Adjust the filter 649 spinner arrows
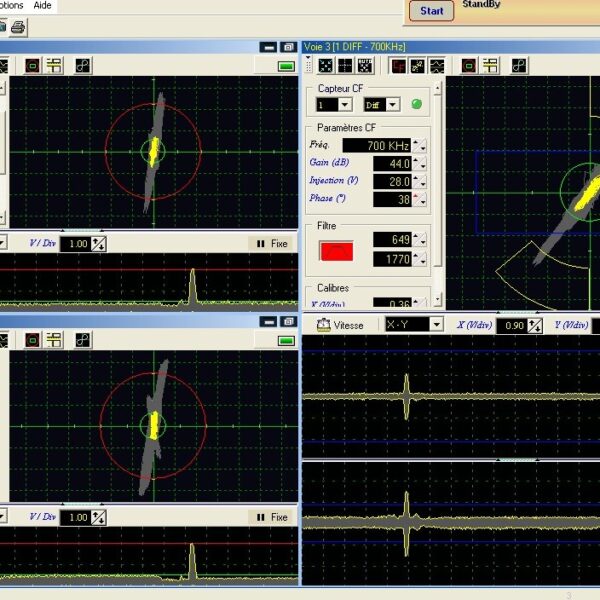Image resolution: width=600 pixels, height=600 pixels. click(x=419, y=240)
